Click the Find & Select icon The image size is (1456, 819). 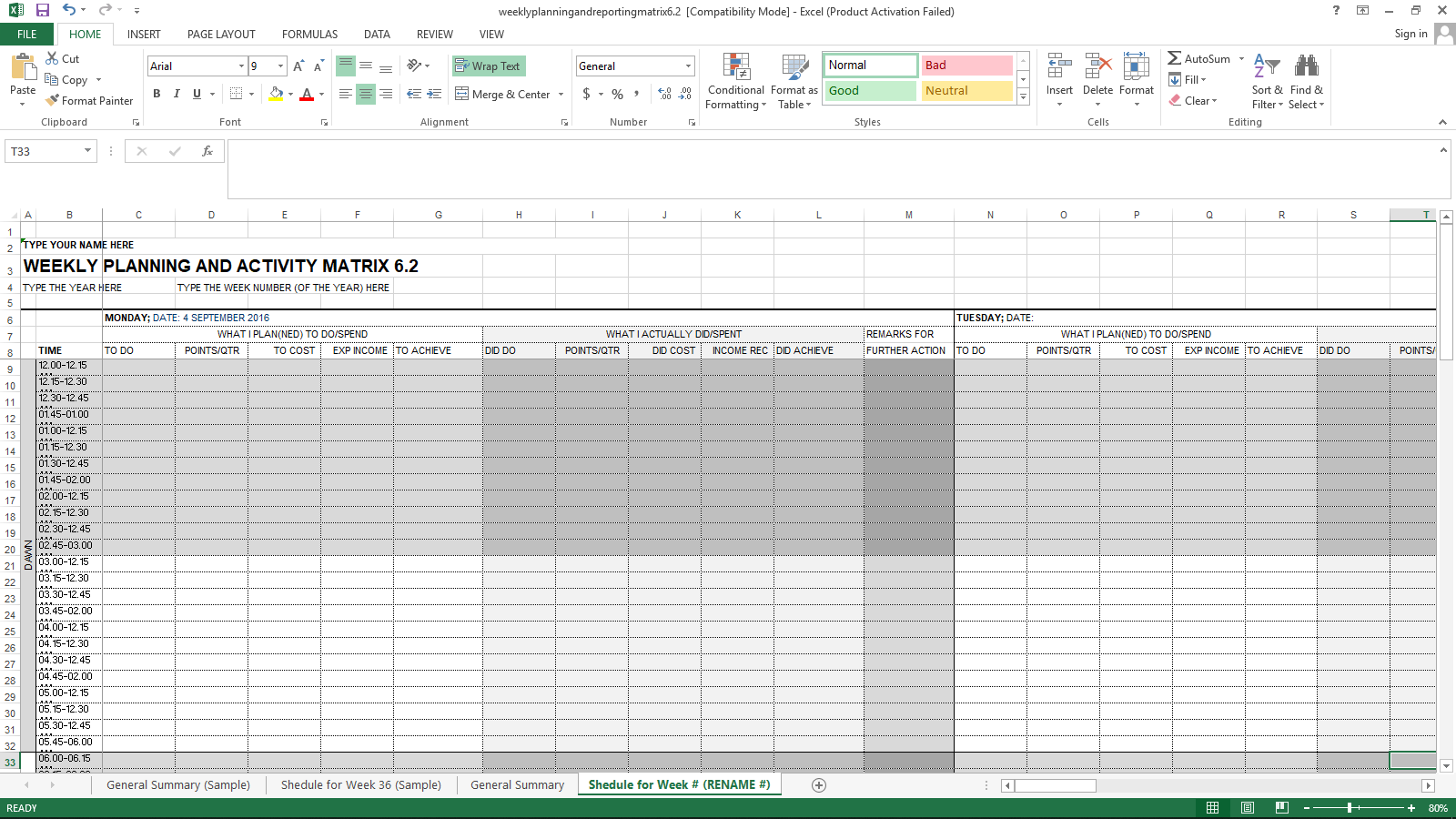(1306, 81)
